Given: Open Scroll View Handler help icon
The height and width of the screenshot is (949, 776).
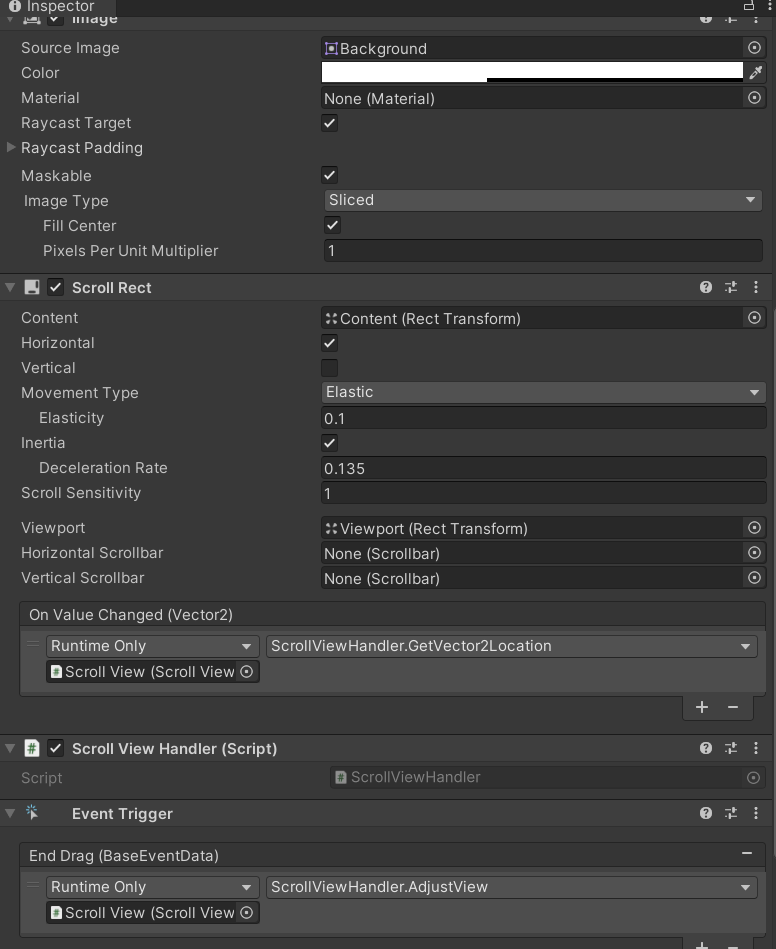Looking at the screenshot, I should click(706, 748).
